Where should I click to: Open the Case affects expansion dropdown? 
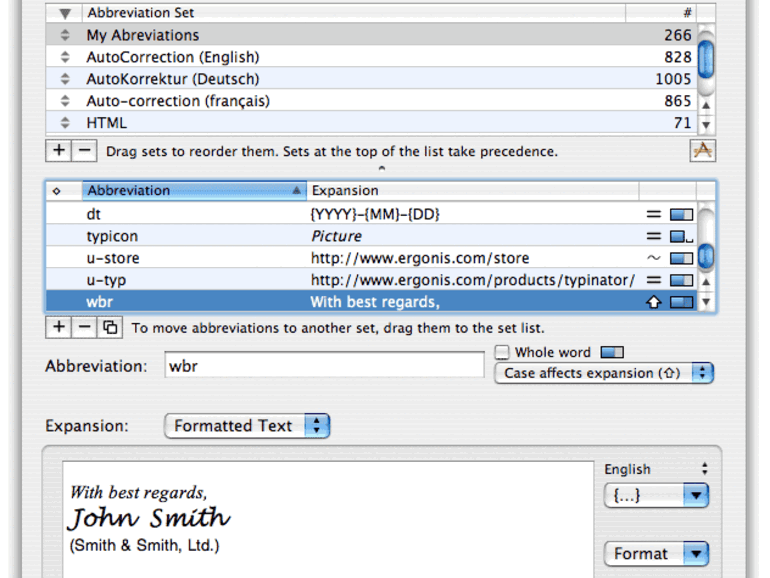coord(604,373)
